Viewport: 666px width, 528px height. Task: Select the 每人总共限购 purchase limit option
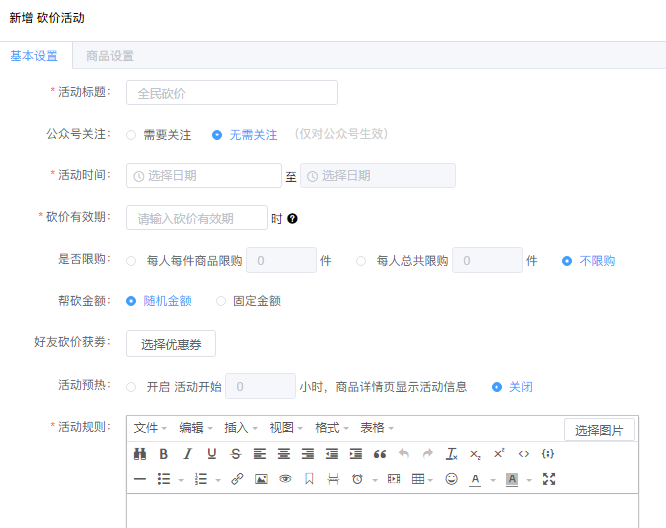coord(361,261)
